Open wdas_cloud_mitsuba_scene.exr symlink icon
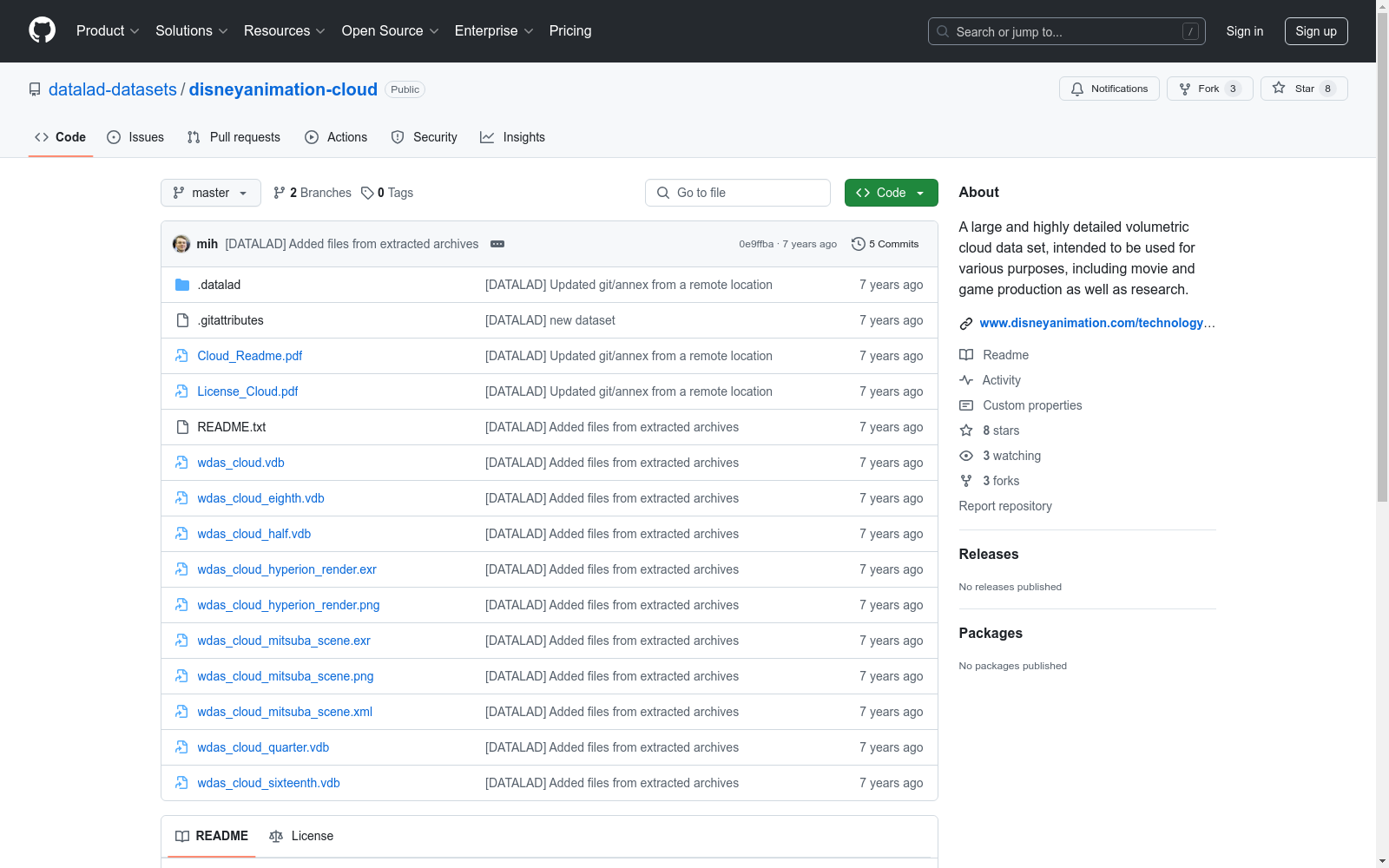The height and width of the screenshot is (868, 1389). pos(182,641)
